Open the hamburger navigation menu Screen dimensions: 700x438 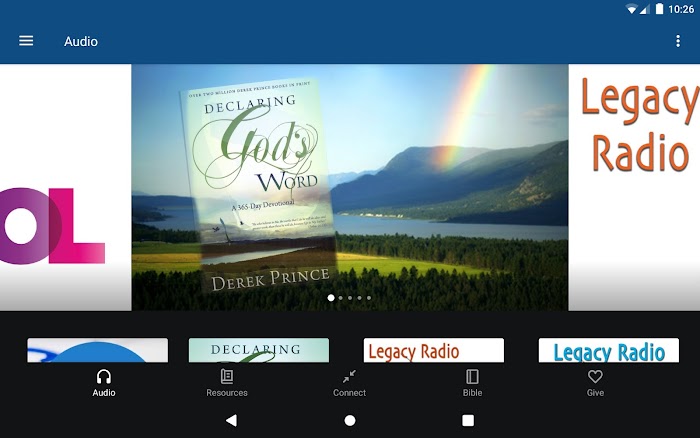click(26, 41)
